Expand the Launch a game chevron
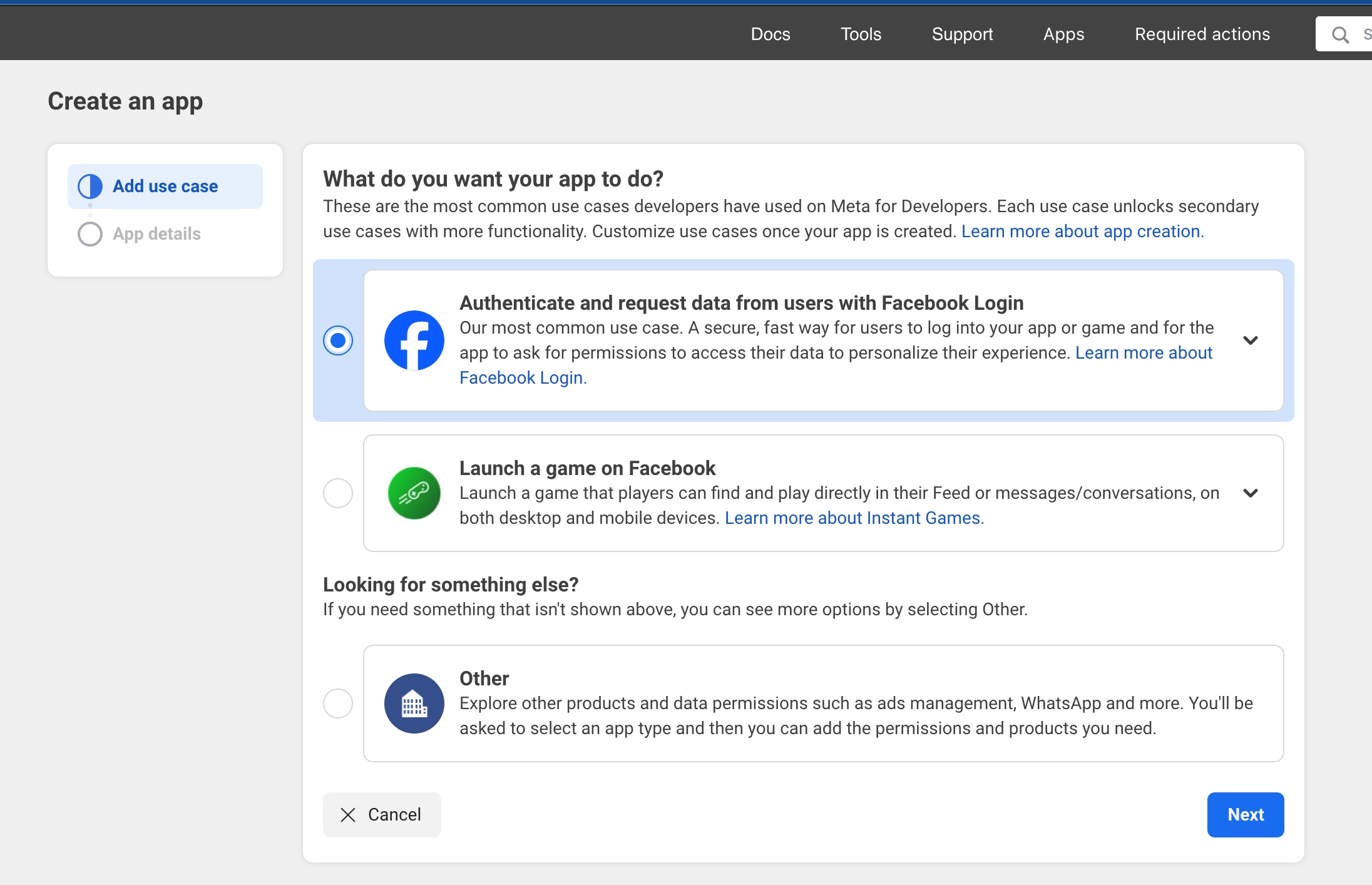The width and height of the screenshot is (1372, 885). (1252, 492)
